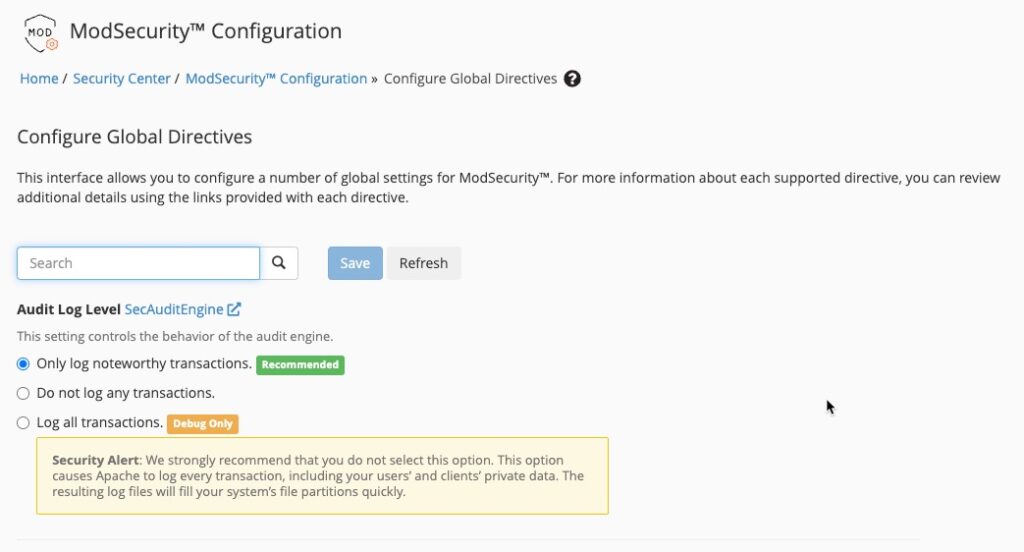This screenshot has height=552, width=1024.
Task: Click the yellow Security Alert message box
Action: [322, 476]
